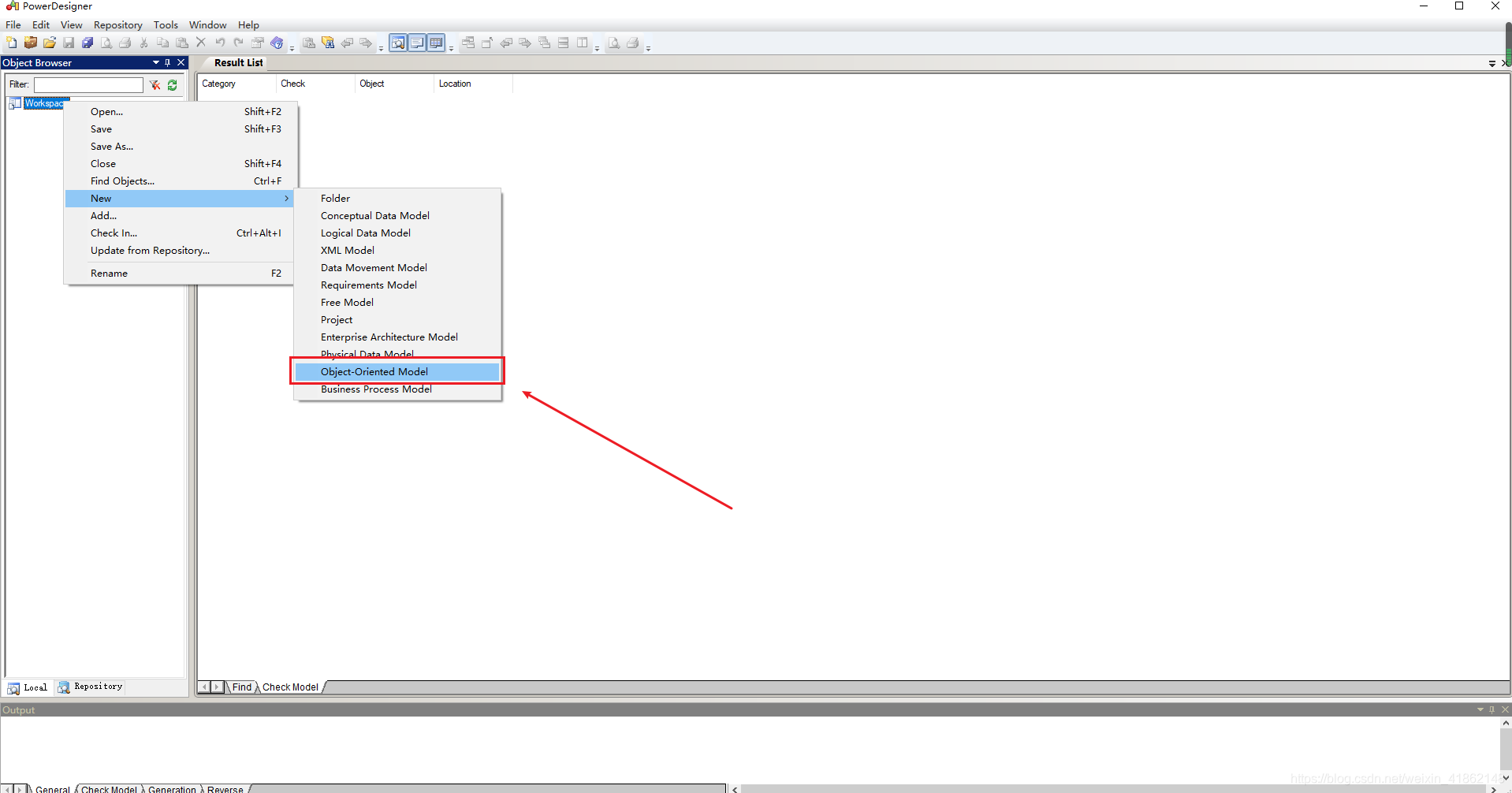The image size is (1512, 793).
Task: Choose Logical Data Model
Action: click(398, 233)
